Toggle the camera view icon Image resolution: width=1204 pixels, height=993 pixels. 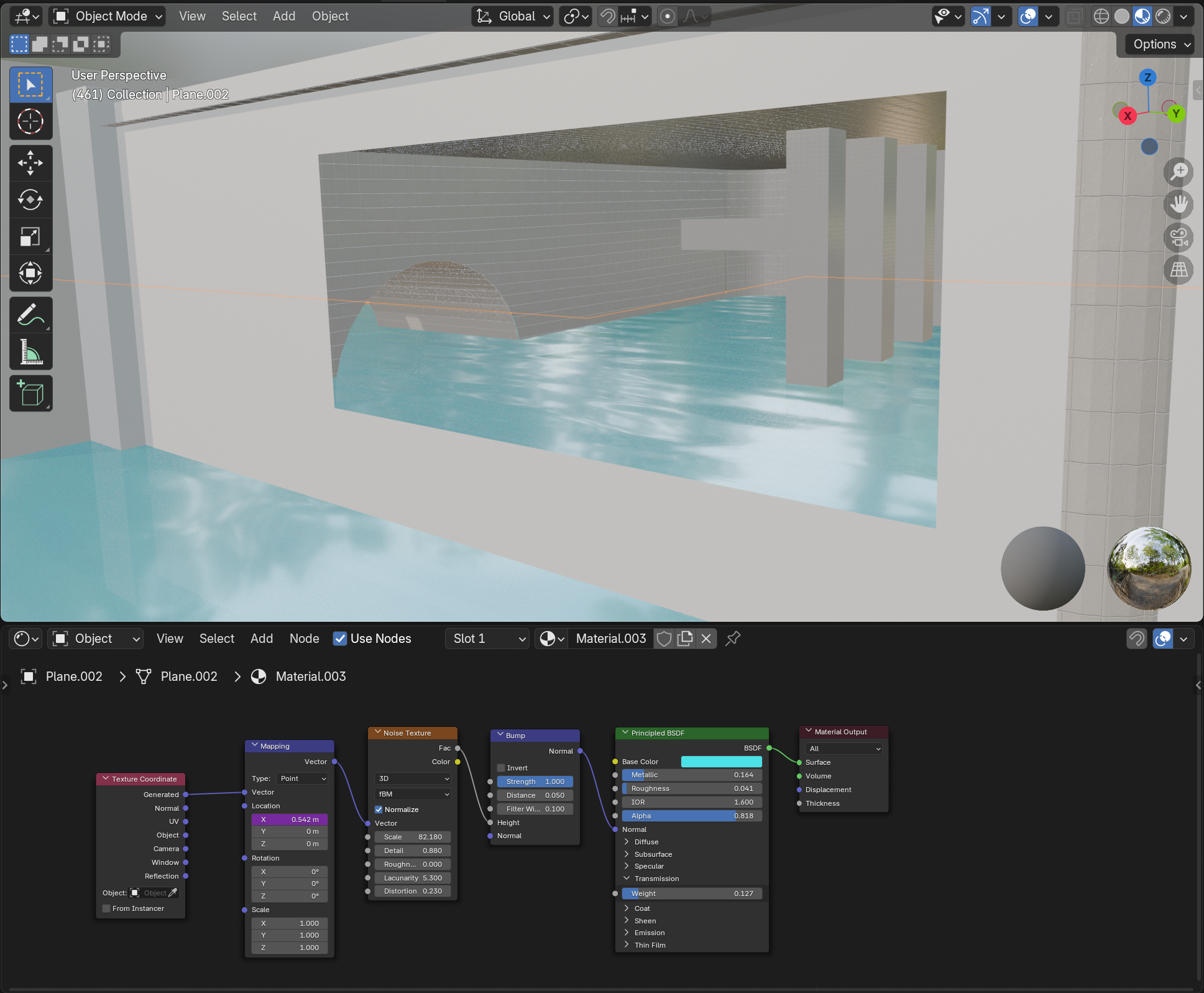pyautogui.click(x=1179, y=238)
